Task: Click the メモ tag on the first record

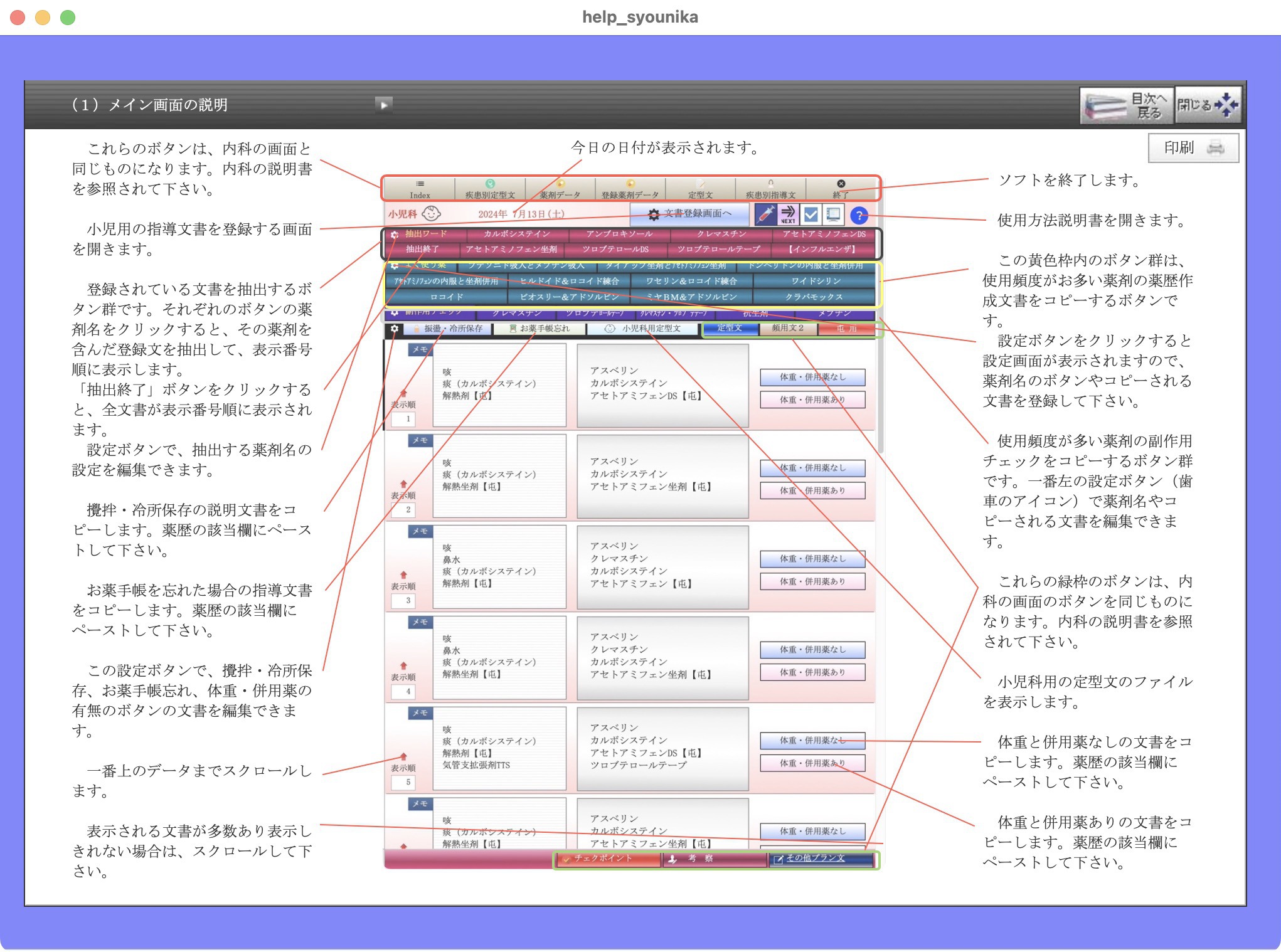Action: [420, 350]
